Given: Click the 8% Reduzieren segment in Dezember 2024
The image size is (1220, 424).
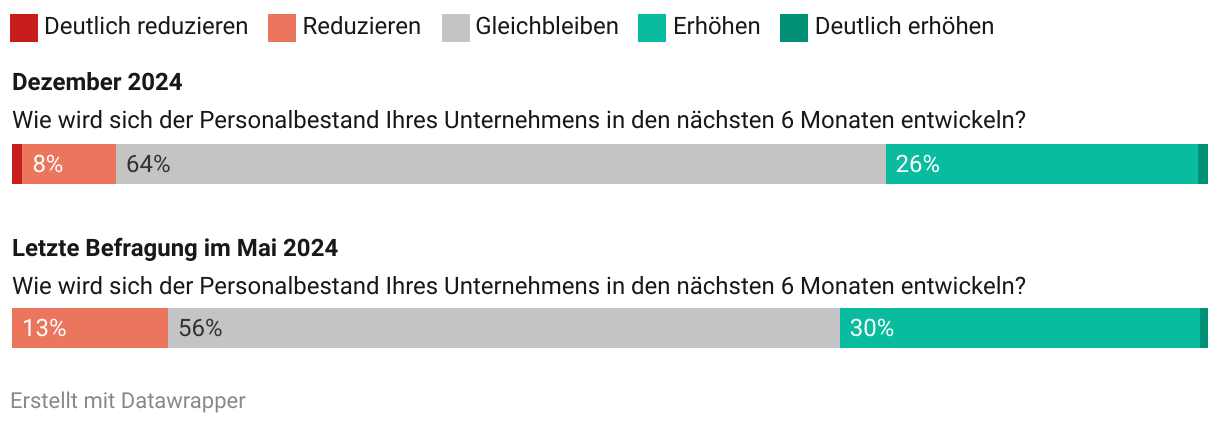Looking at the screenshot, I should click(69, 164).
